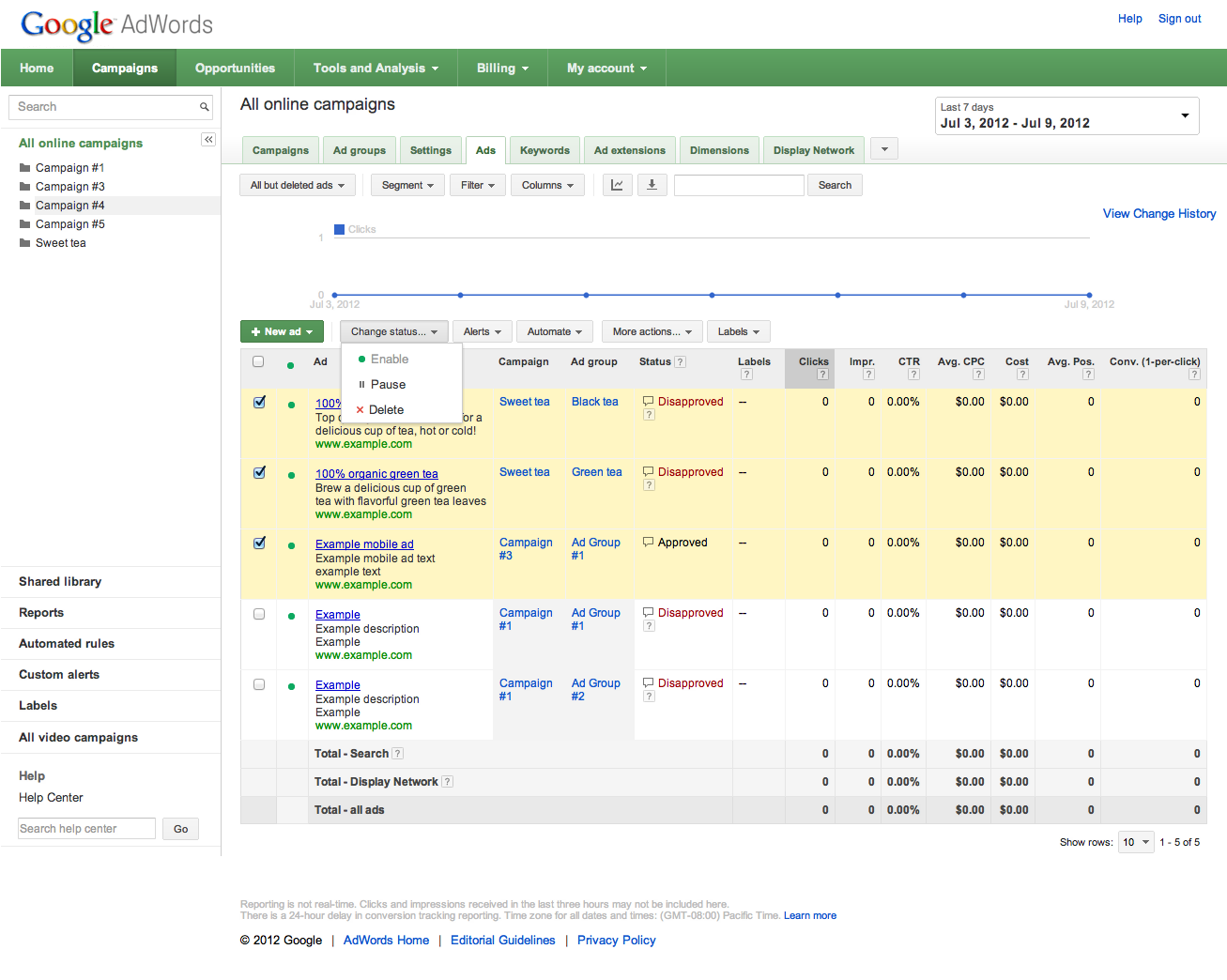Click status dot of Example mobile ad
Screen dimensions: 1227x980
[x=292, y=545]
